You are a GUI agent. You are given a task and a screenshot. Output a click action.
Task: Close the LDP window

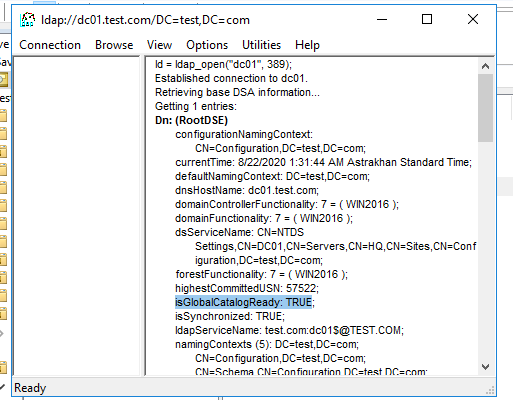click(473, 19)
